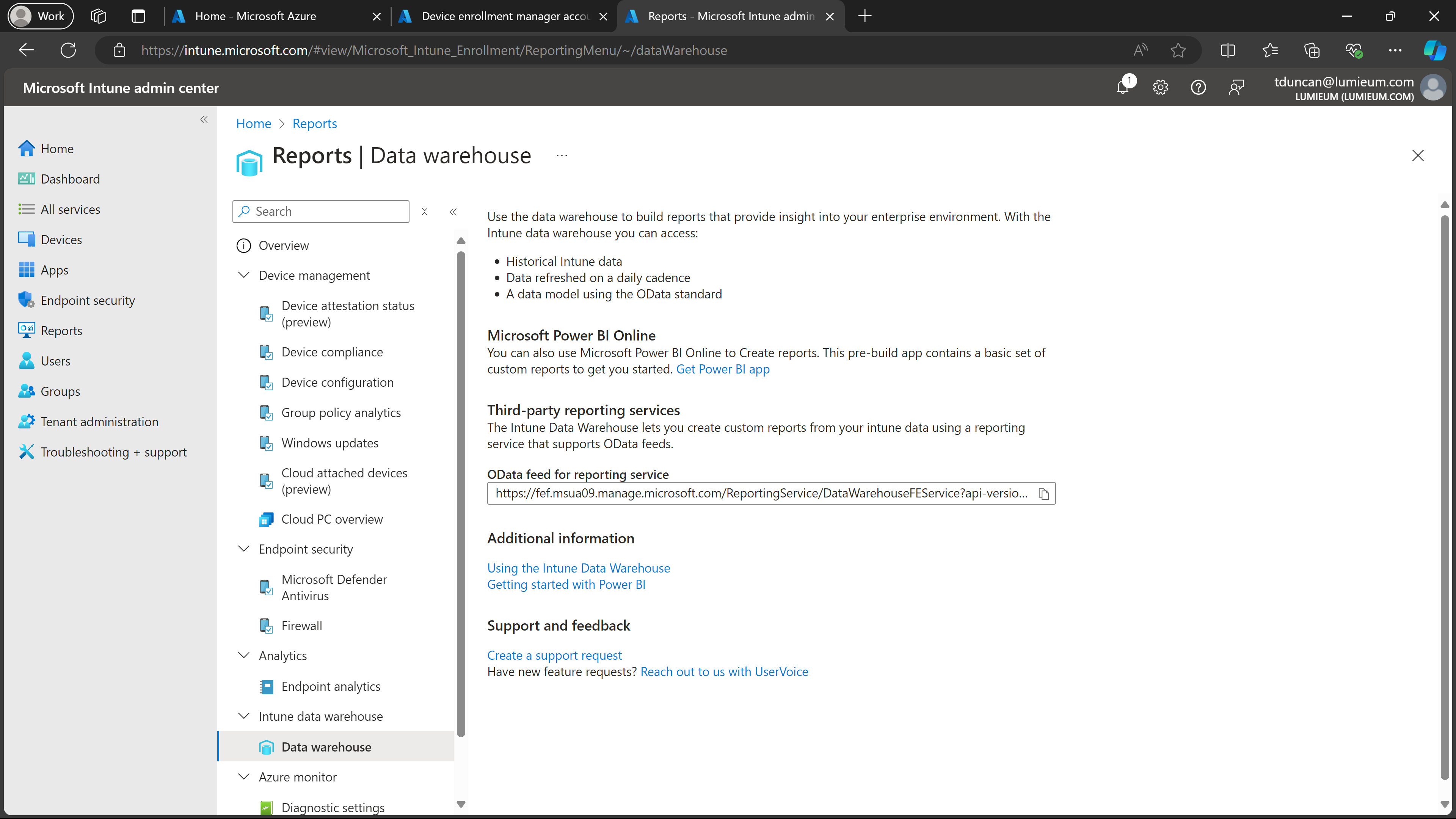Copy the OData feed URL

pyautogui.click(x=1043, y=494)
